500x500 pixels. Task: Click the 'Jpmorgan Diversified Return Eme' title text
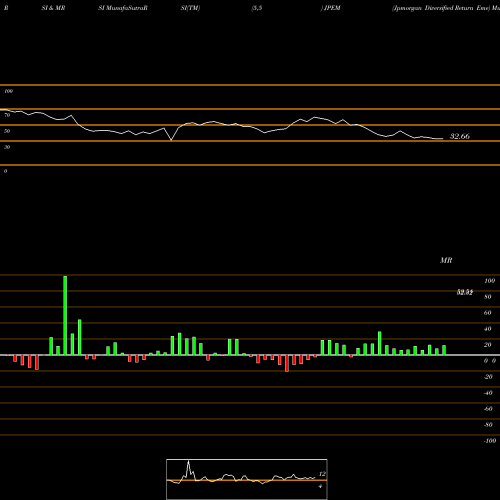tap(441, 8)
